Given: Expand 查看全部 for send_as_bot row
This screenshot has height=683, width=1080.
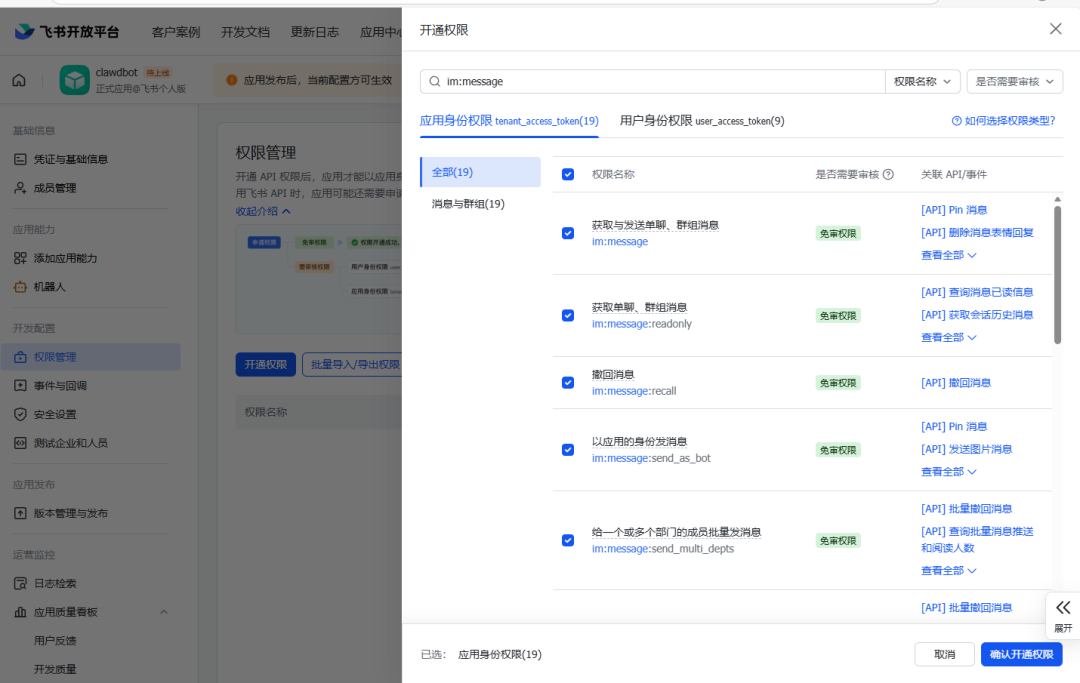Looking at the screenshot, I should [x=948, y=472].
